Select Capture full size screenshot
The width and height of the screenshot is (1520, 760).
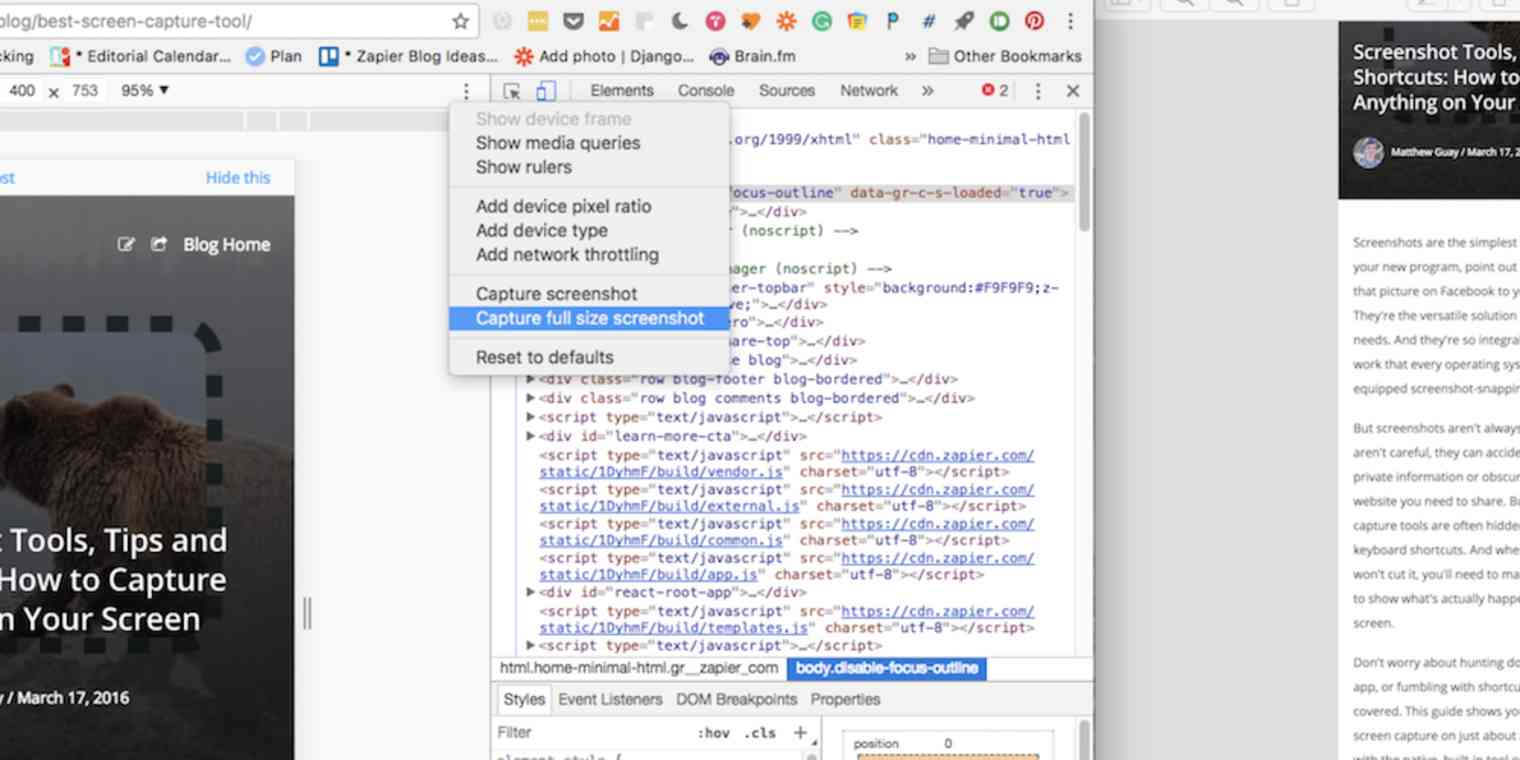(590, 318)
